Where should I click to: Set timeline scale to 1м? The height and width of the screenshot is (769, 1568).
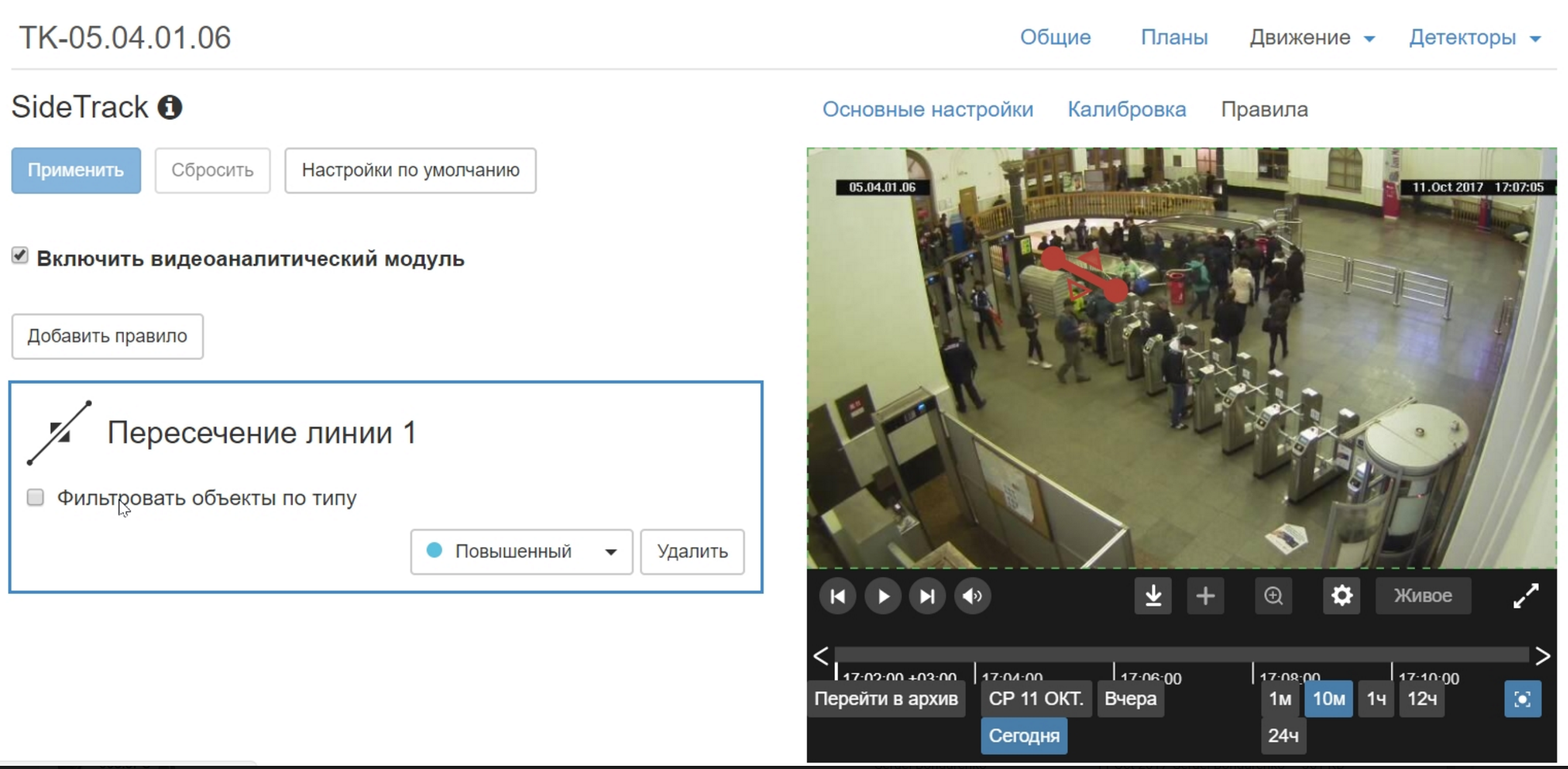[x=1280, y=699]
